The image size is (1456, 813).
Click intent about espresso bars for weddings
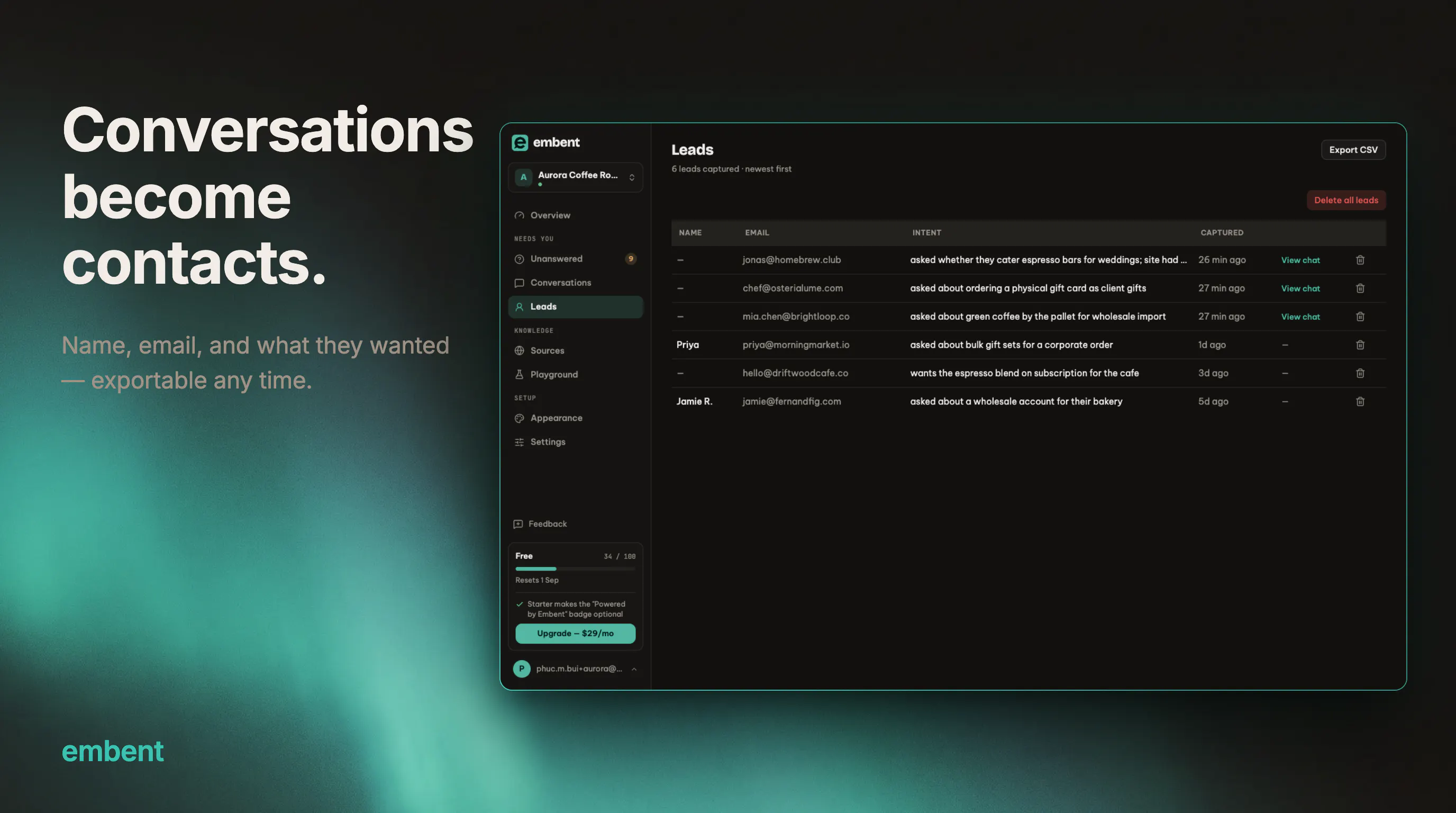(x=1048, y=260)
